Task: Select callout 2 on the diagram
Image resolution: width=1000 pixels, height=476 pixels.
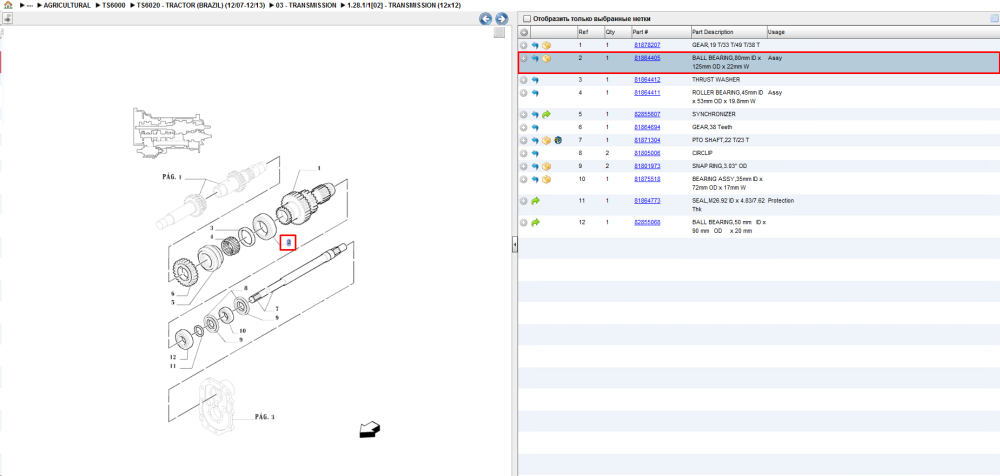Action: (x=288, y=242)
